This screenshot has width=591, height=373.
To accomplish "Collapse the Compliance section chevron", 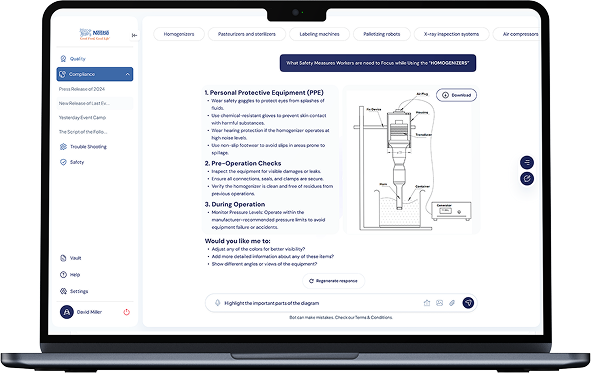I will [x=127, y=74].
